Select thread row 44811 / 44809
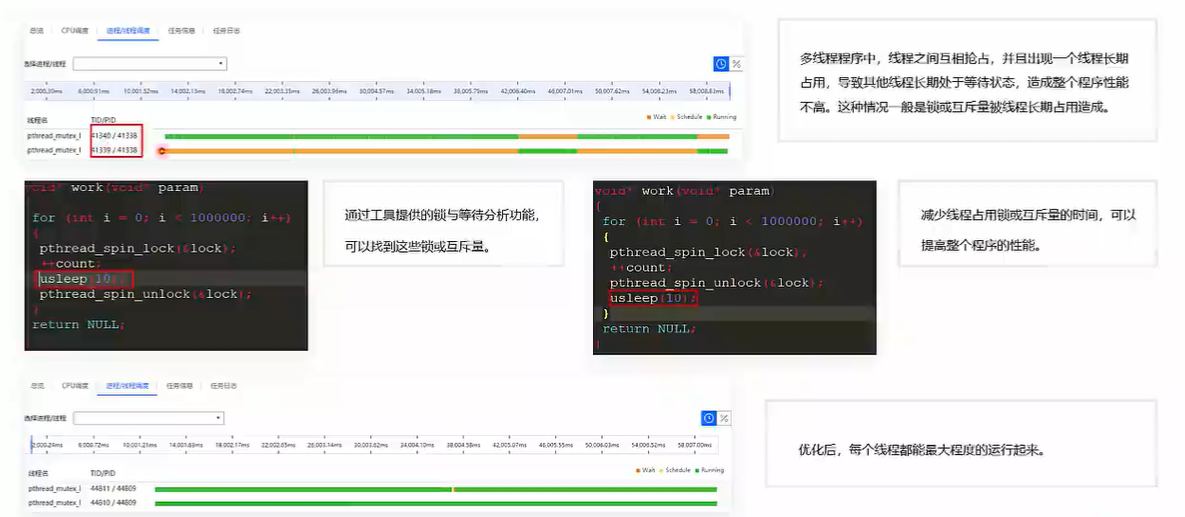 point(373,489)
